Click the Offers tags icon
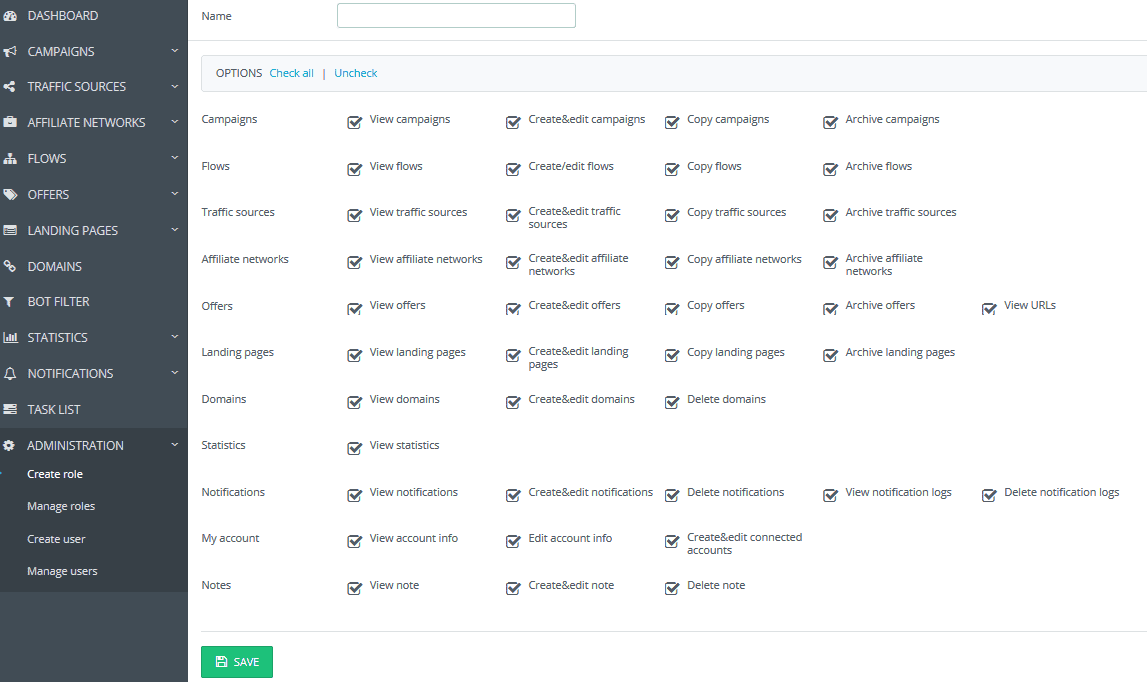 [10, 194]
